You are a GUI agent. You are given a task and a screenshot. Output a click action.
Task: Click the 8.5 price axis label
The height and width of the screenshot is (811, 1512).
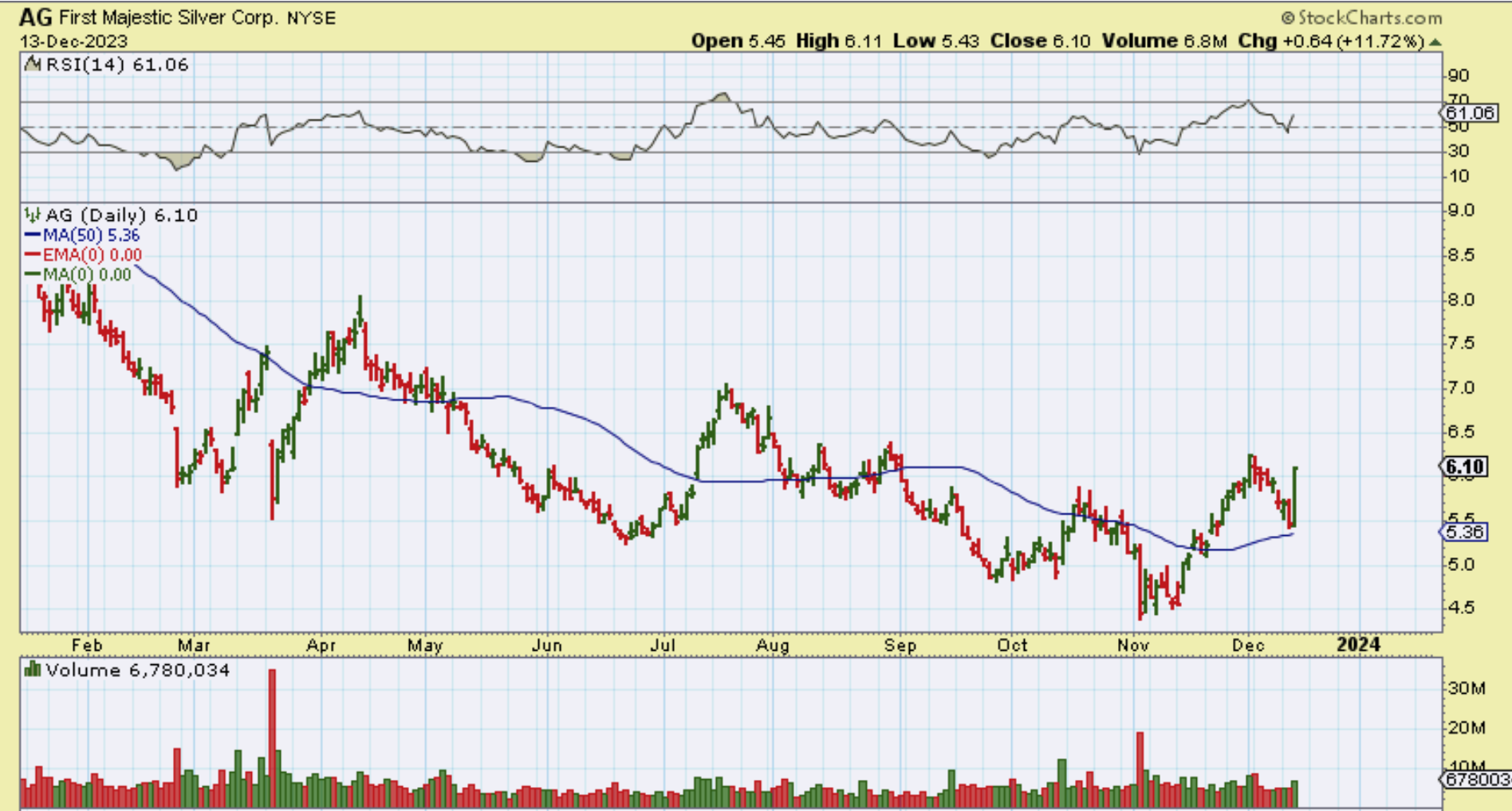[1459, 255]
